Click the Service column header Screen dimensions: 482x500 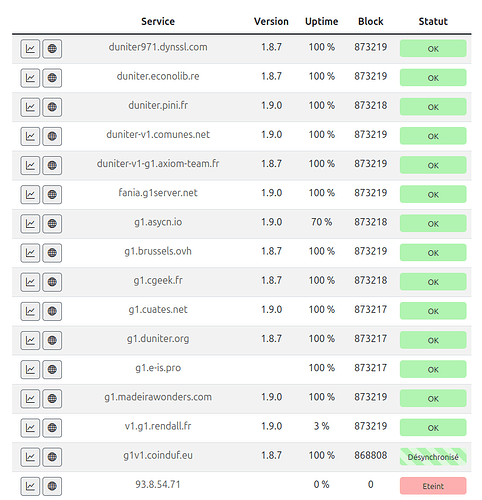tap(158, 21)
